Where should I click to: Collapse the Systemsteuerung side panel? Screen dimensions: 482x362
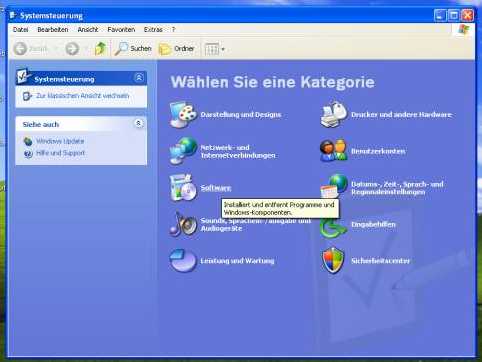[x=139, y=78]
